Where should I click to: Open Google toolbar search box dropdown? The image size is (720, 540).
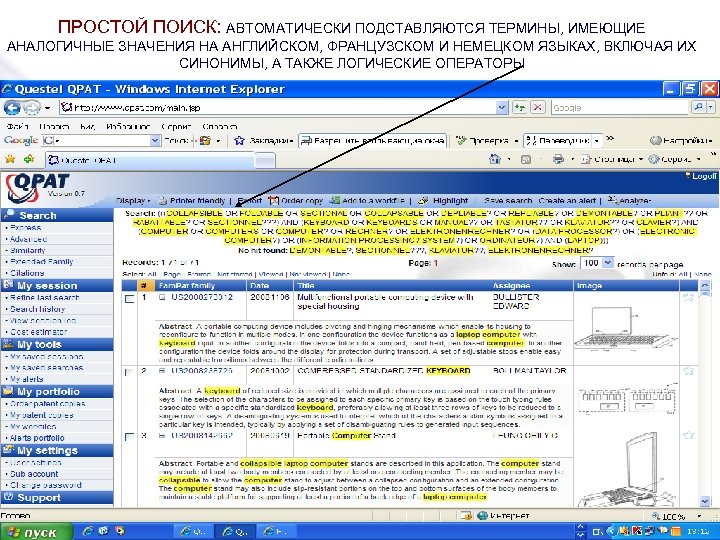(x=156, y=141)
